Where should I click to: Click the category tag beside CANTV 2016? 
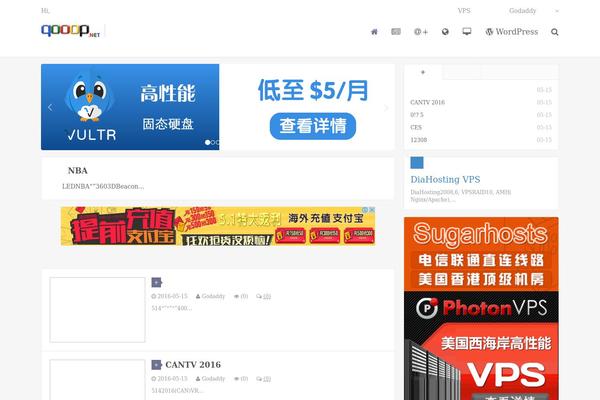pos(157,365)
